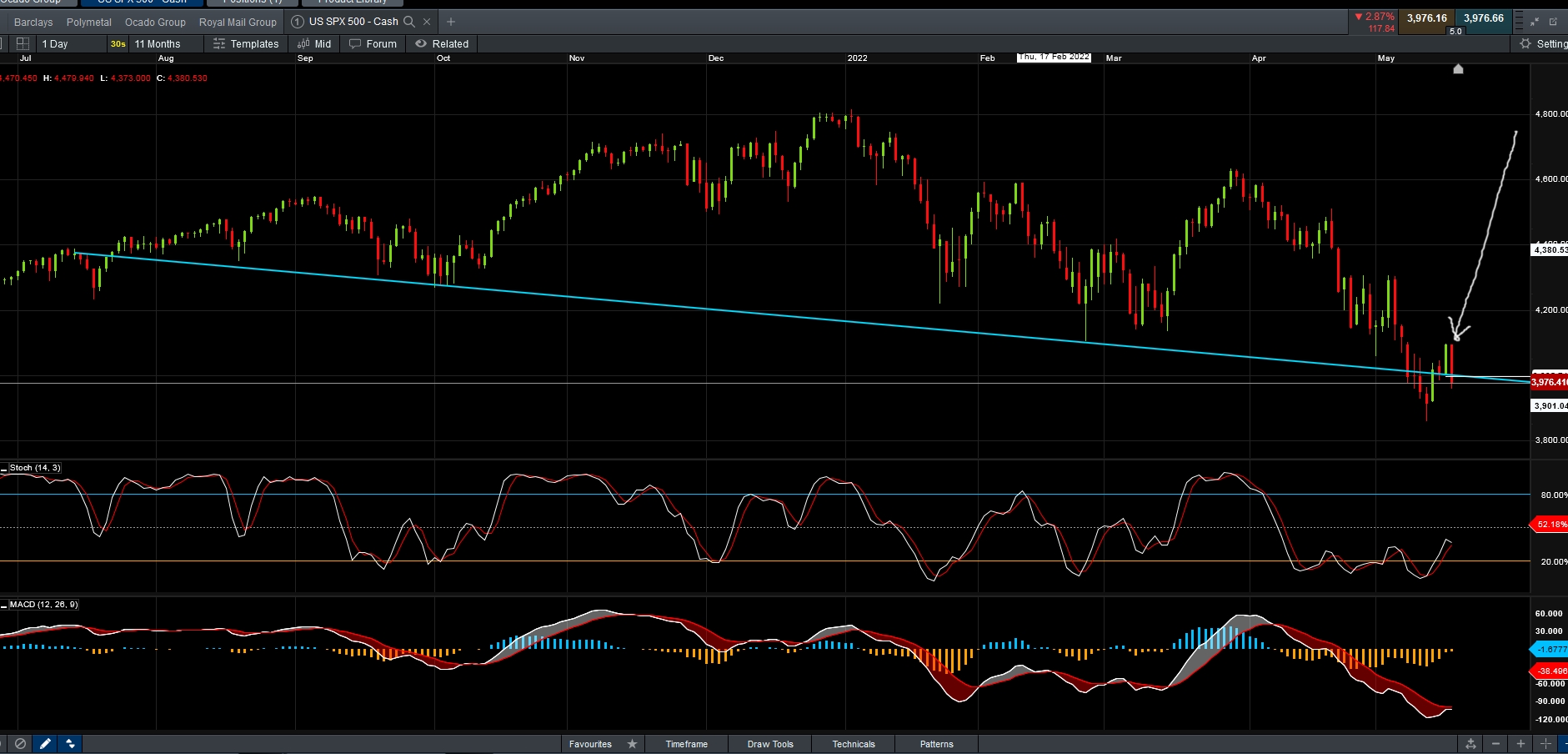Click the buy price 3,976.66
This screenshot has height=754, width=1568.
pyautogui.click(x=1484, y=18)
